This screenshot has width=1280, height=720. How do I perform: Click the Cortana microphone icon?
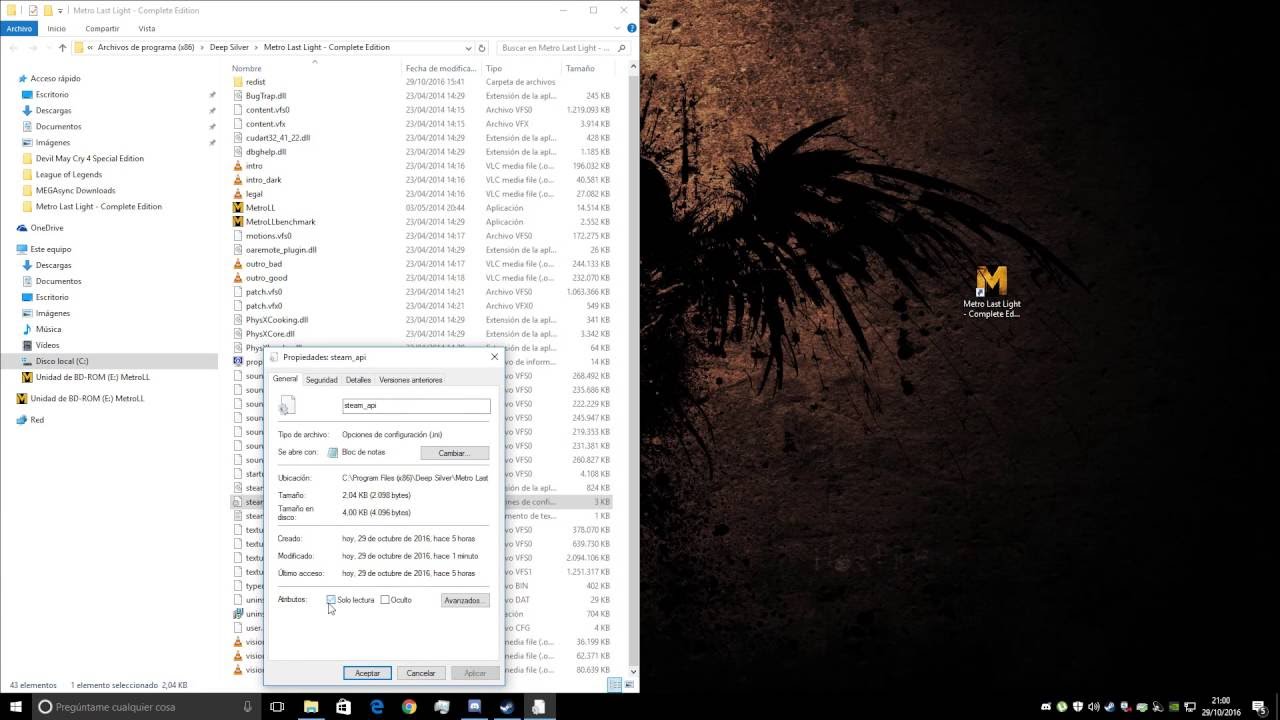coord(248,707)
